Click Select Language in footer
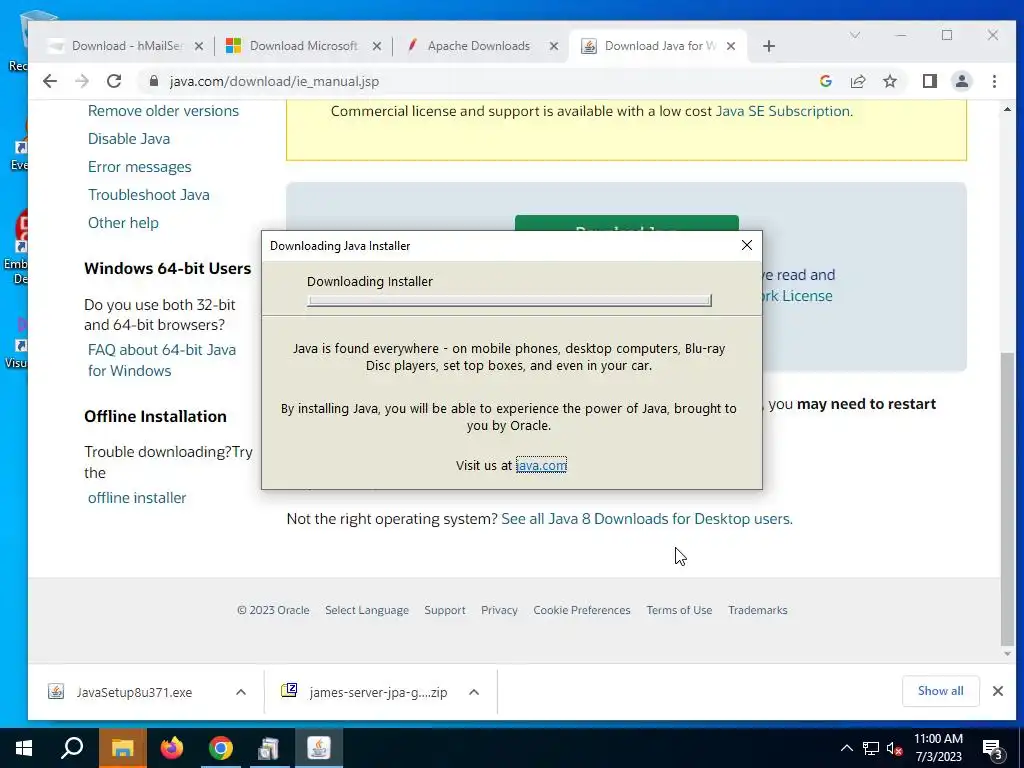 coord(367,610)
